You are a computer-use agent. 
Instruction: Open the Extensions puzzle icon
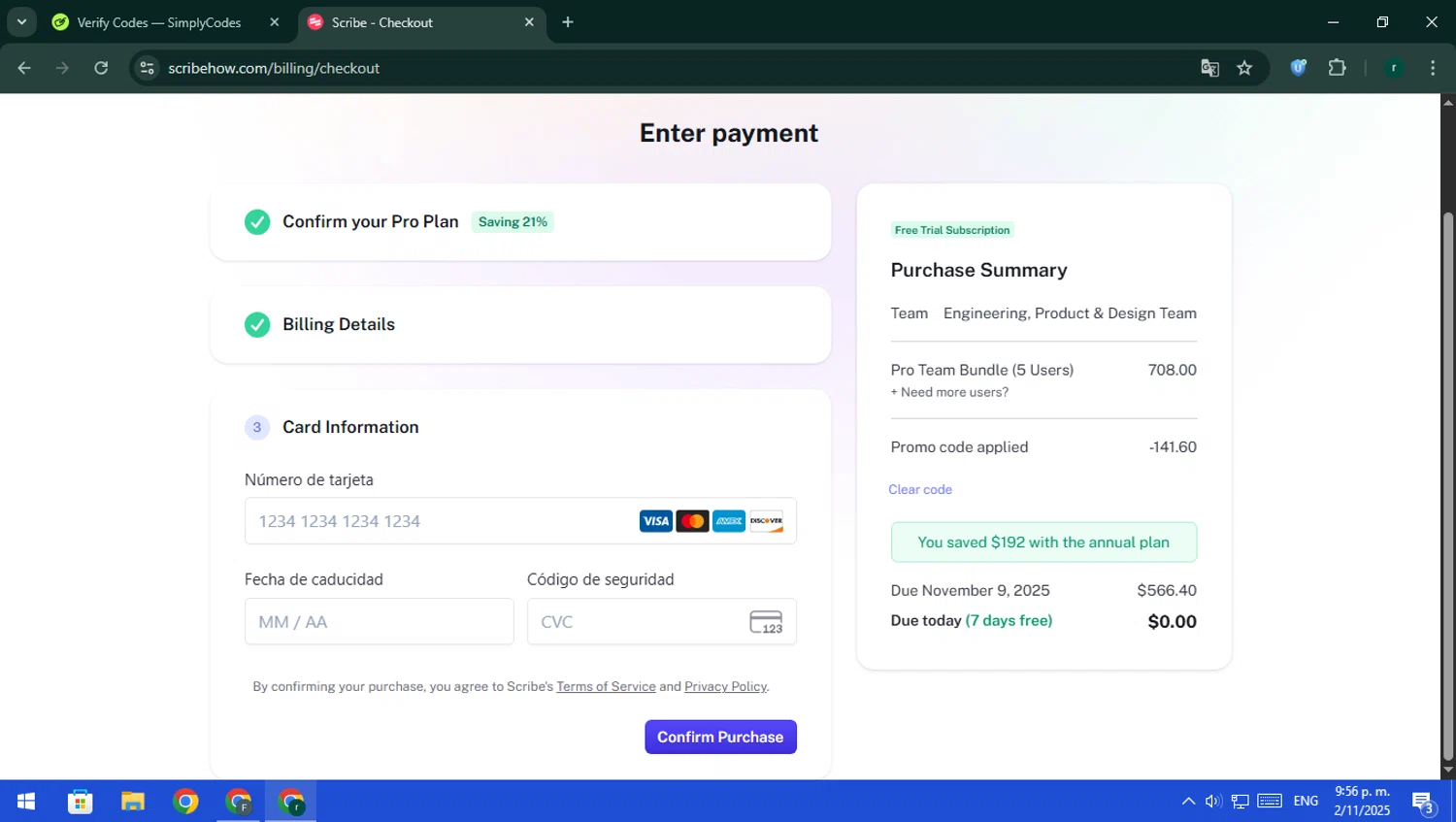pyautogui.click(x=1338, y=68)
